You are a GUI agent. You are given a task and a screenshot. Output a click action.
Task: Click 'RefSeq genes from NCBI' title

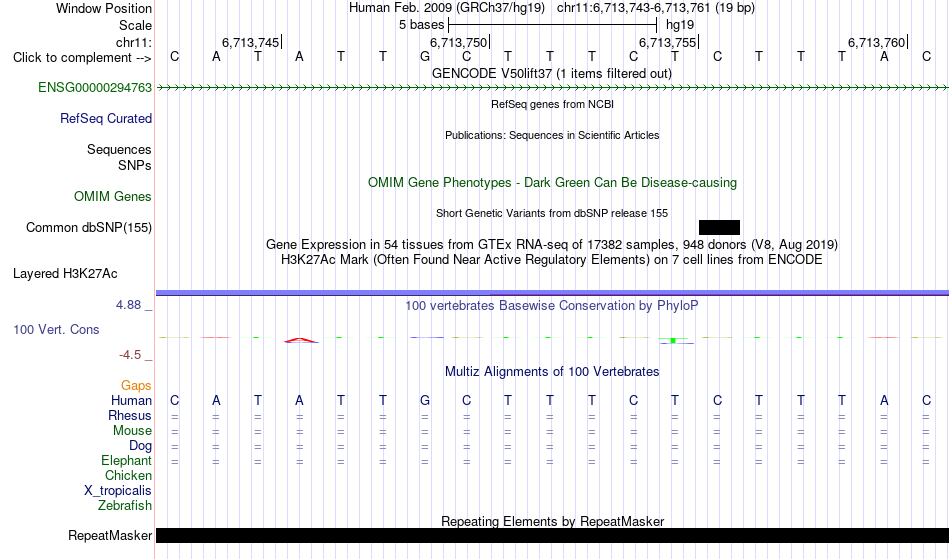[x=552, y=104]
